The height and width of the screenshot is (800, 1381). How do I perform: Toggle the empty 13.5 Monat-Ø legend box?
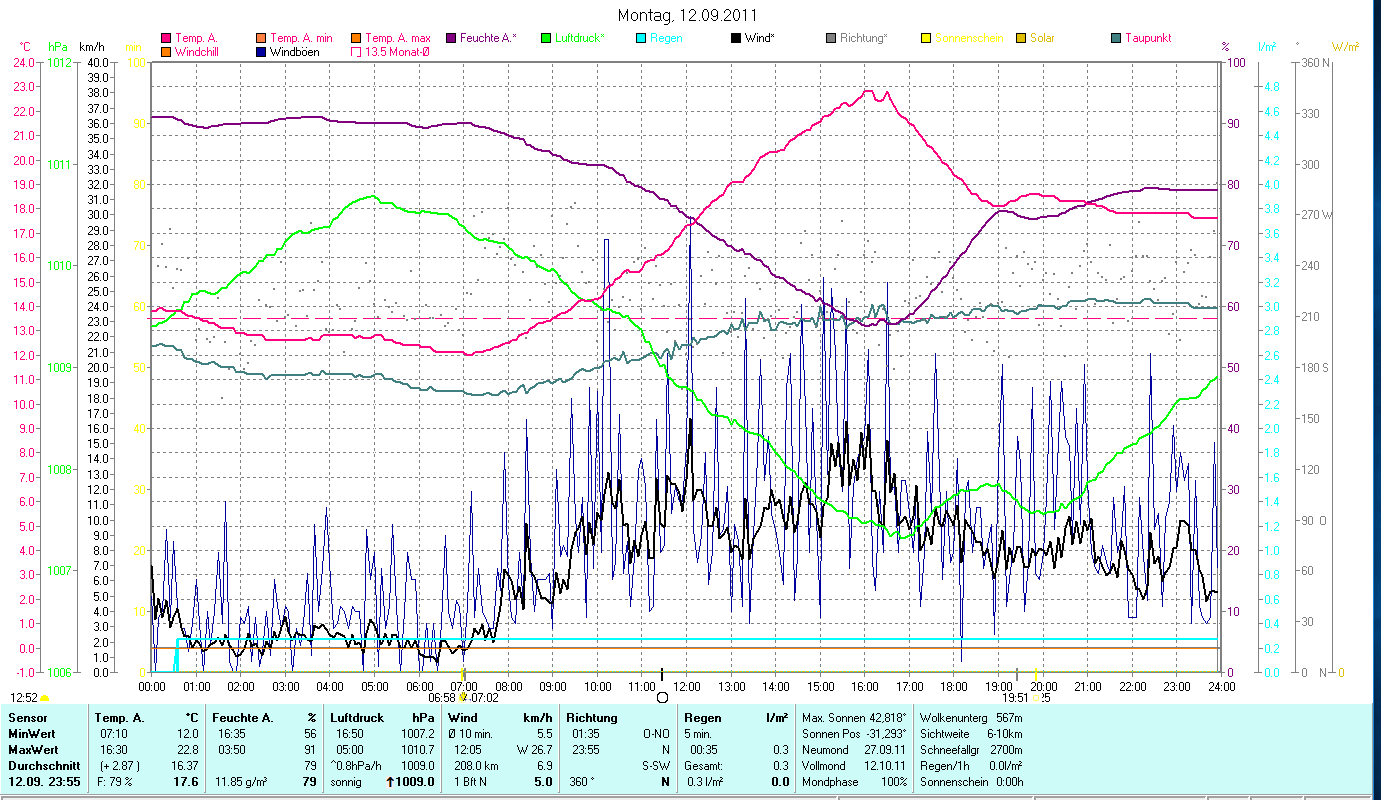tap(356, 52)
